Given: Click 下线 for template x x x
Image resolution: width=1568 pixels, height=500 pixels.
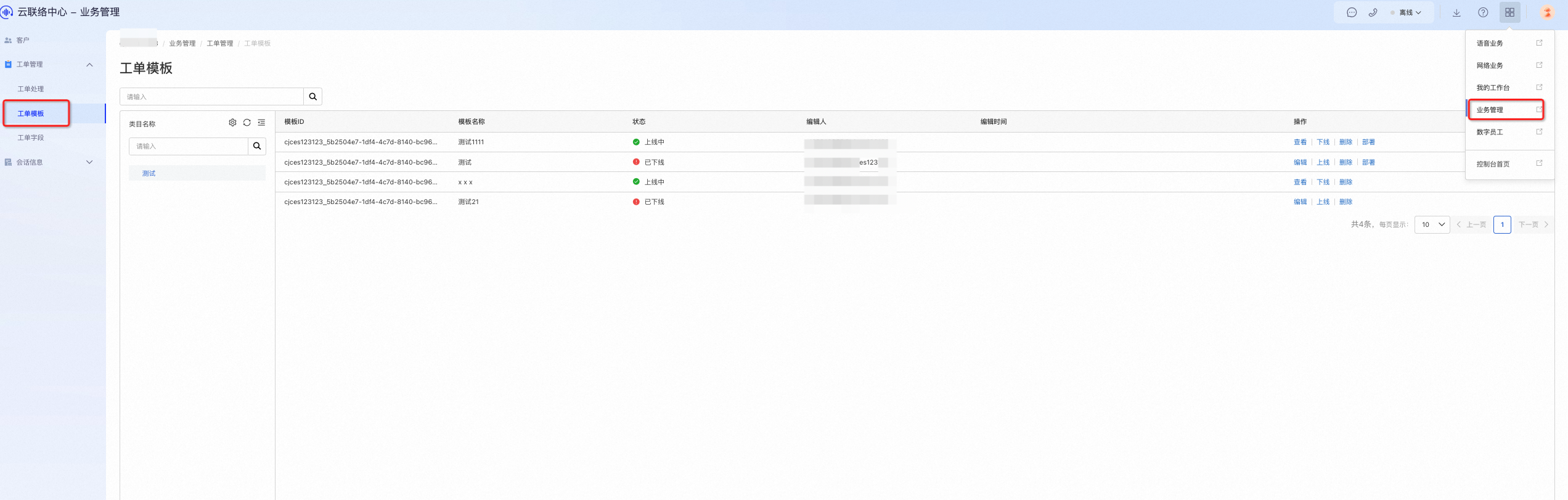Looking at the screenshot, I should (x=1323, y=182).
